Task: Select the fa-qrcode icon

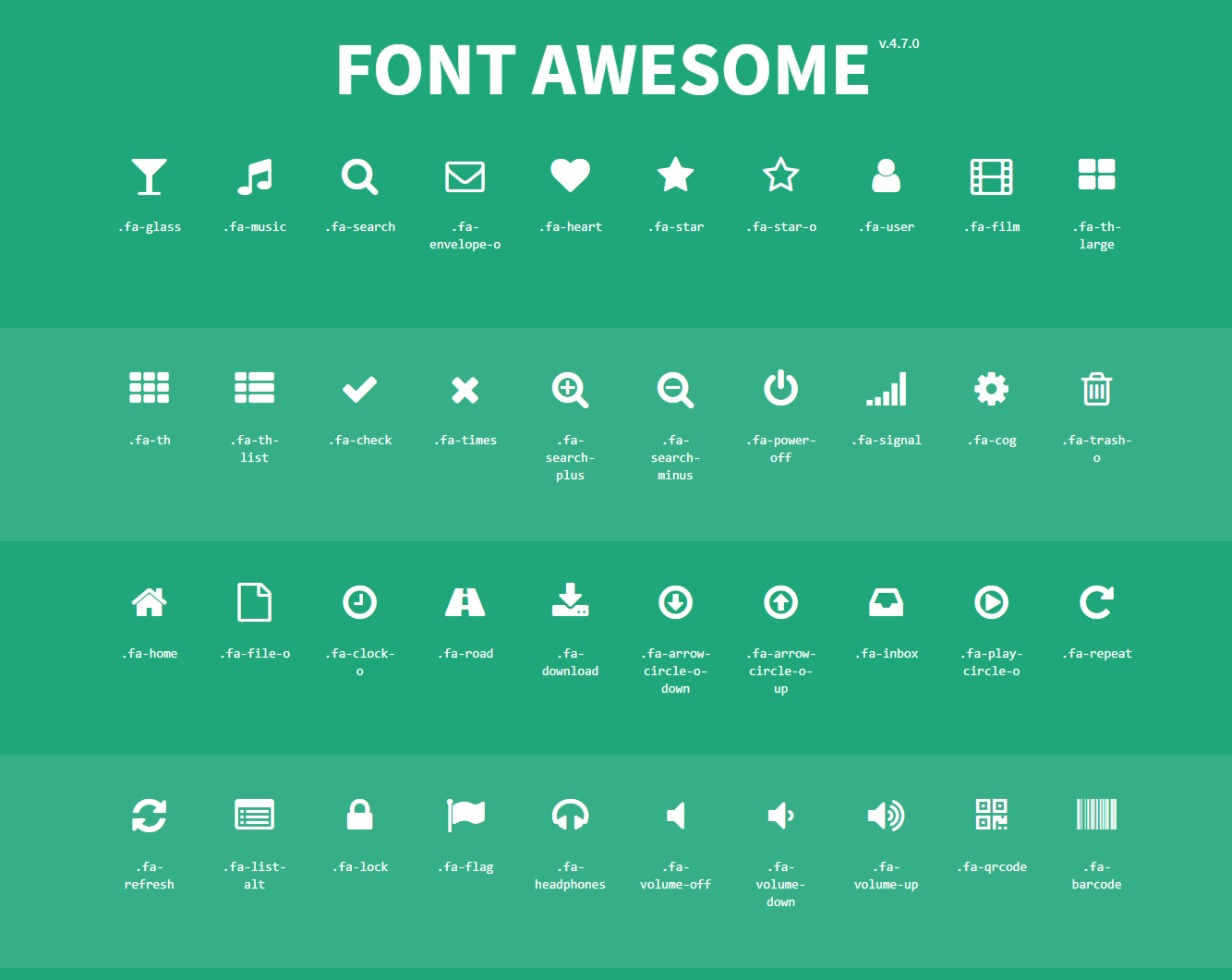Action: (x=992, y=814)
